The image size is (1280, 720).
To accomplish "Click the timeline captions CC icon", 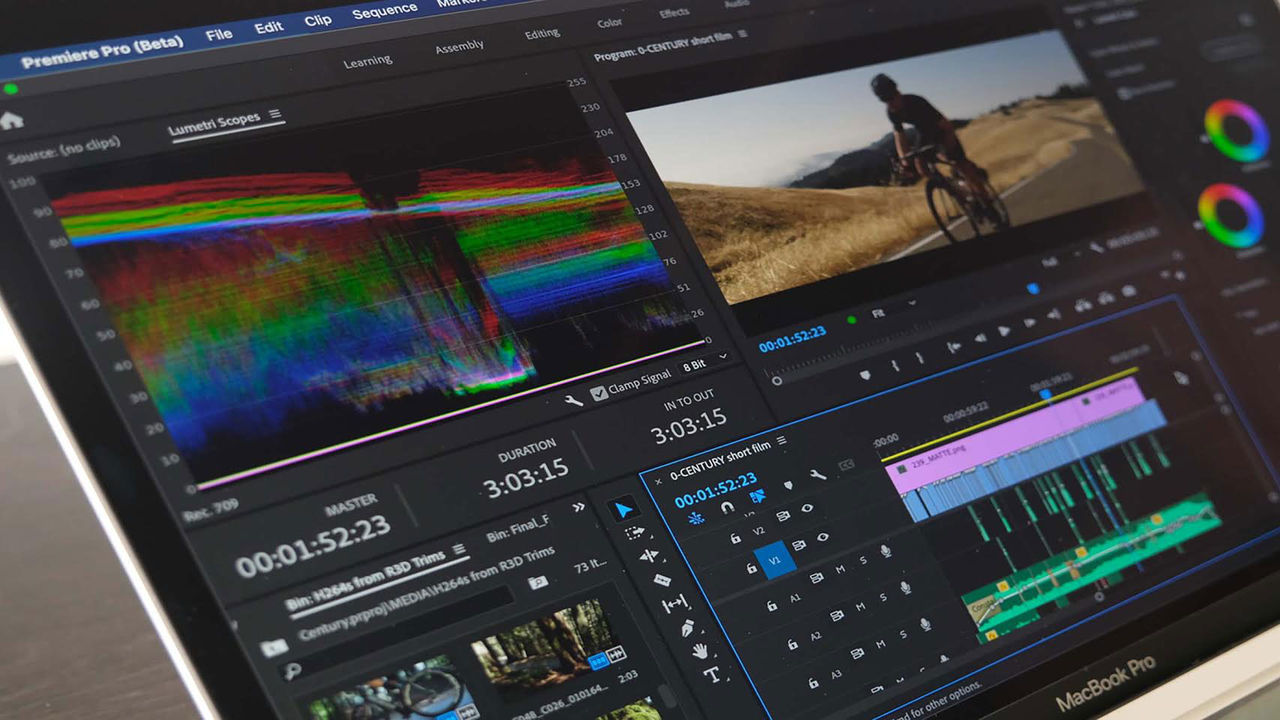I will [x=847, y=464].
